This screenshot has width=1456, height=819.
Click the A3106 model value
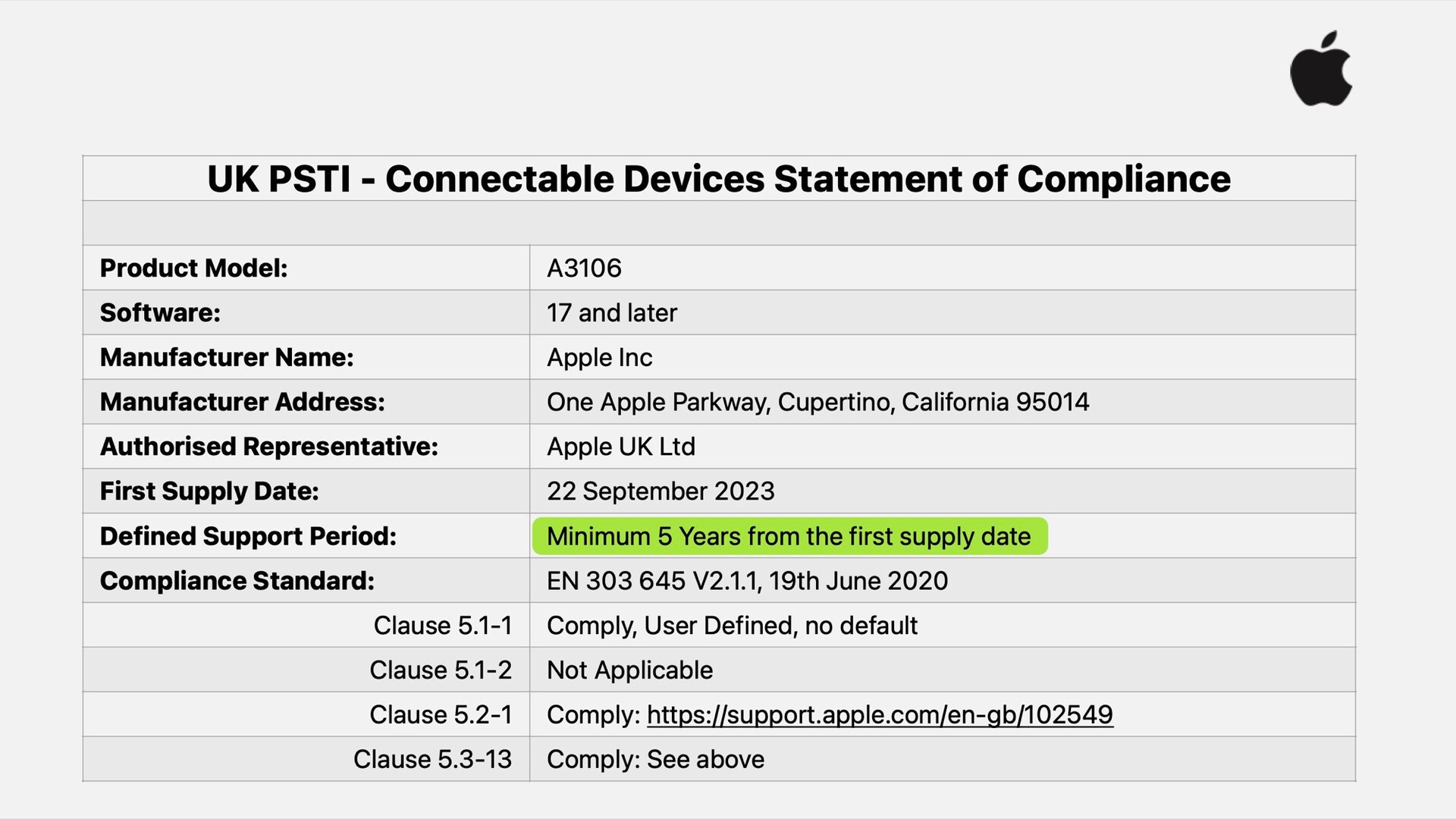coord(584,268)
